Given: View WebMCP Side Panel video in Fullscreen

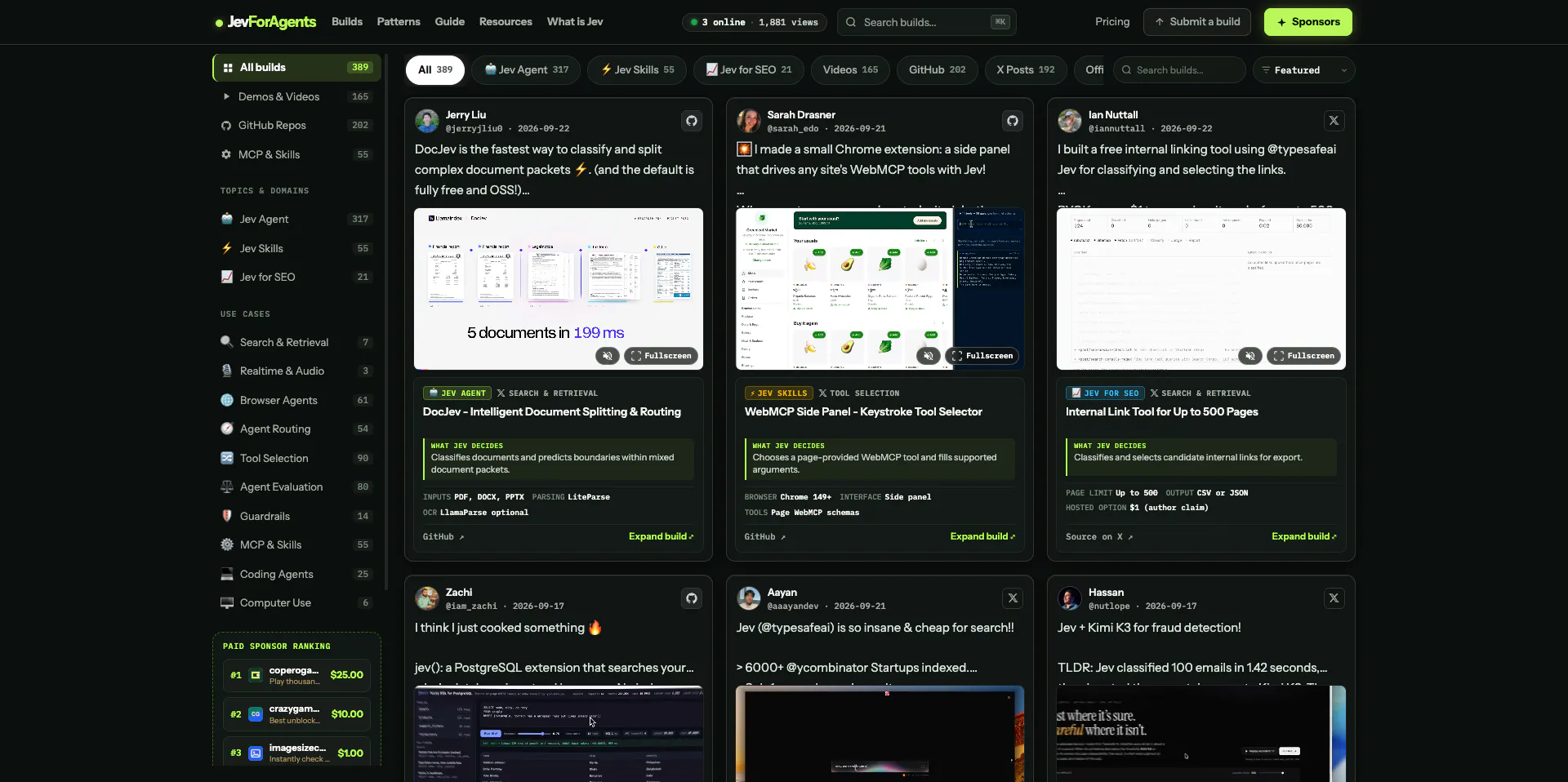Looking at the screenshot, I should tap(982, 356).
